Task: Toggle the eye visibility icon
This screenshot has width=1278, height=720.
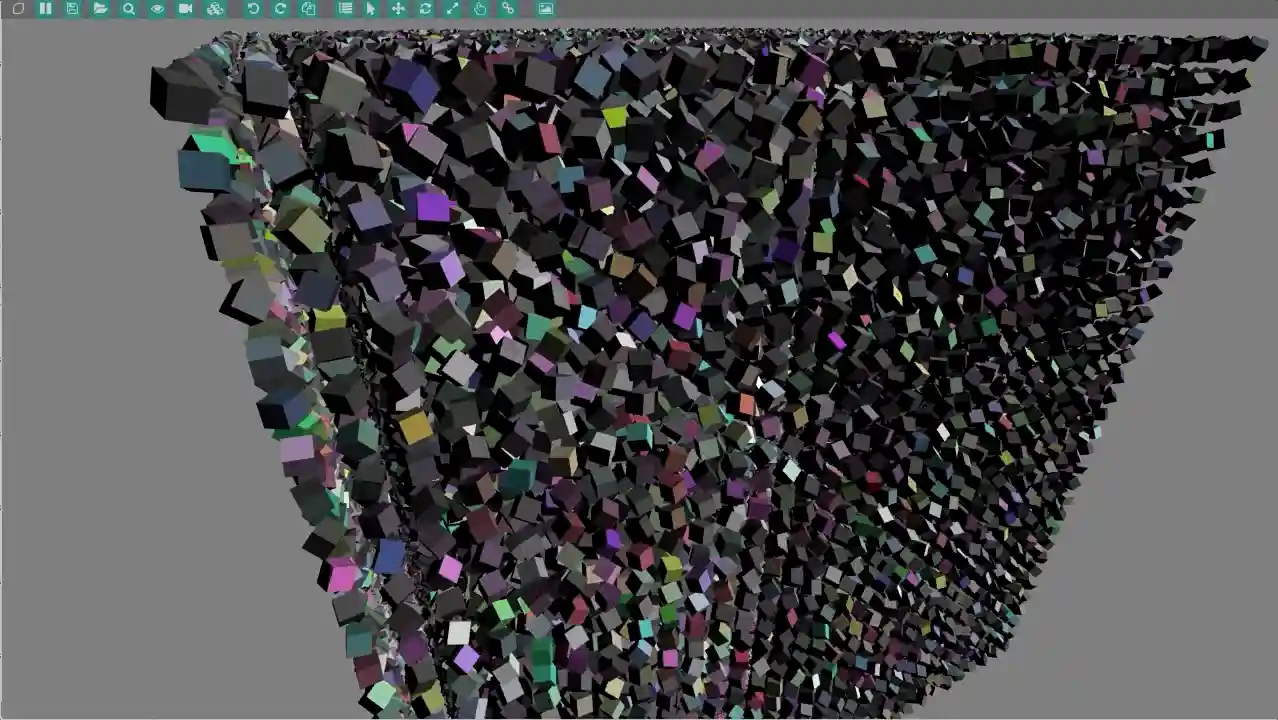Action: pyautogui.click(x=157, y=9)
